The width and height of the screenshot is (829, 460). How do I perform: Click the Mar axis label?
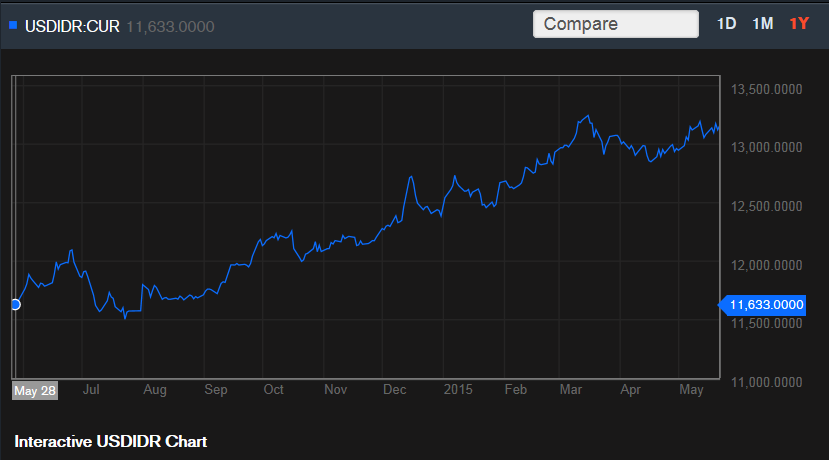[570, 390]
